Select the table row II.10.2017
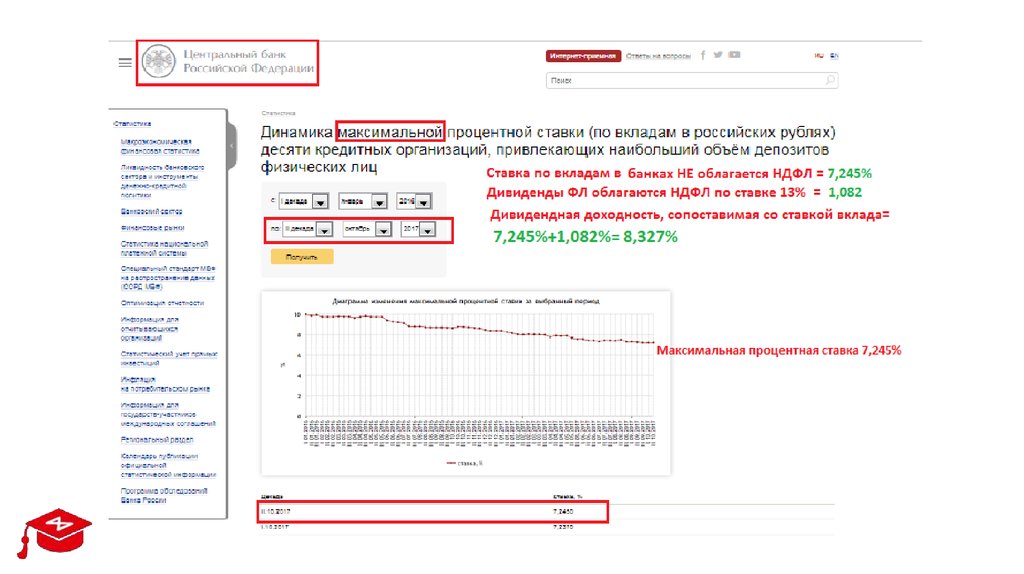 (x=547, y=512)
